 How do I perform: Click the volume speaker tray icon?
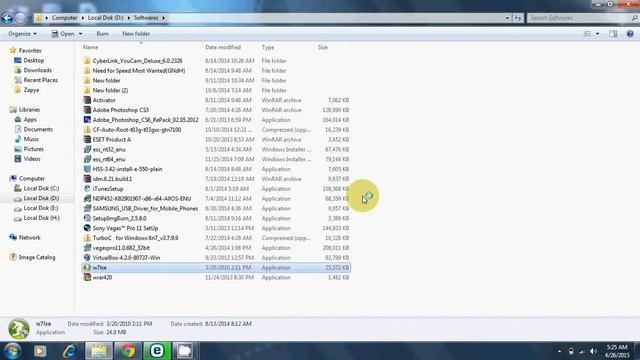(593, 351)
